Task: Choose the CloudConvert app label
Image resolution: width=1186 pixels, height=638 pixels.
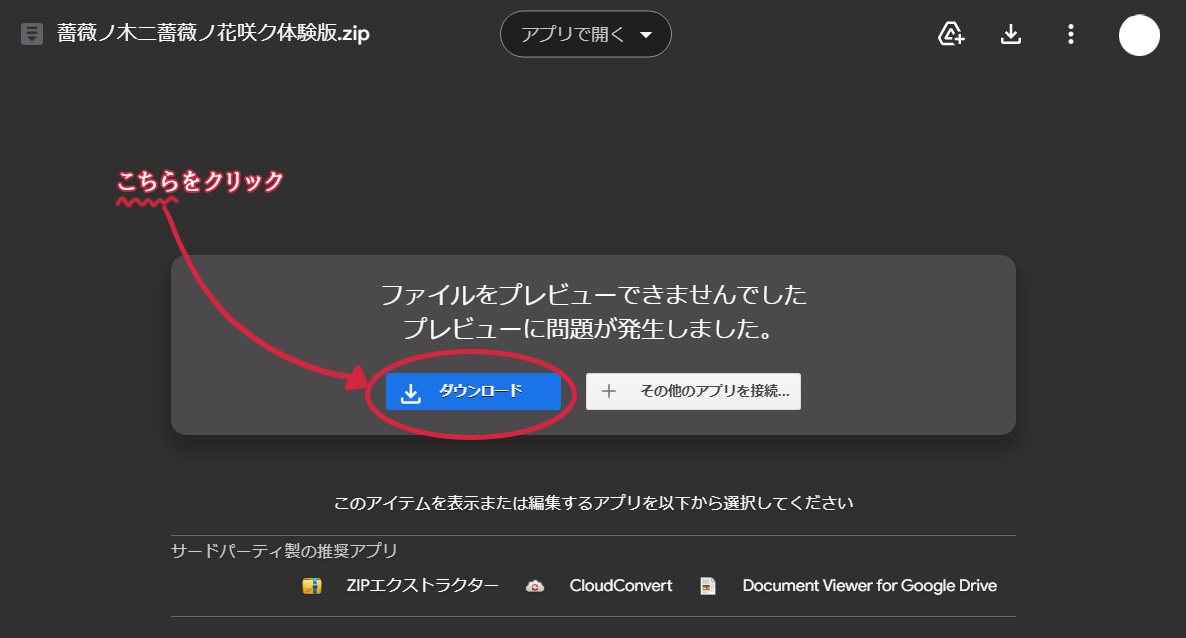Action: (x=621, y=586)
